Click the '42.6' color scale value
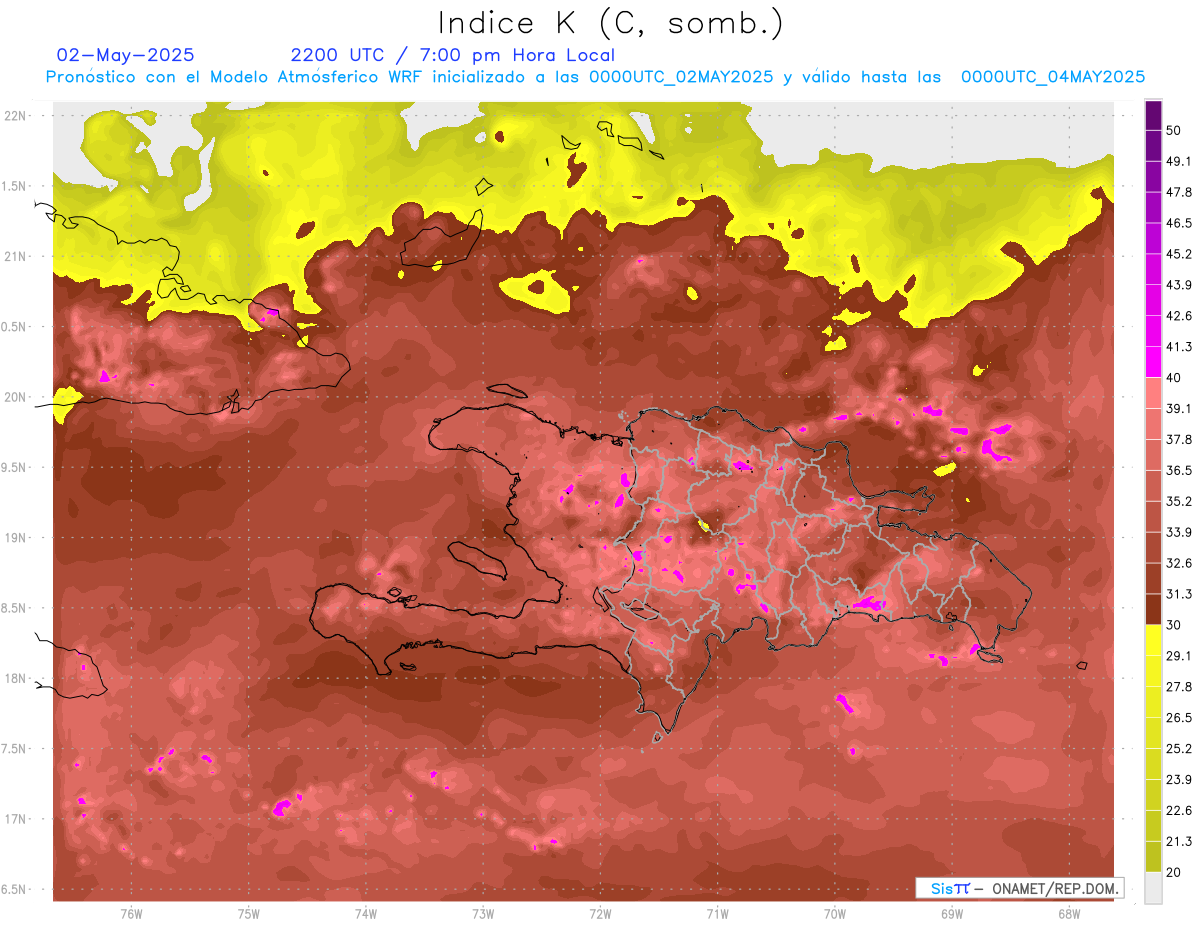Image resolution: width=1200 pixels, height=927 pixels. click(1179, 316)
